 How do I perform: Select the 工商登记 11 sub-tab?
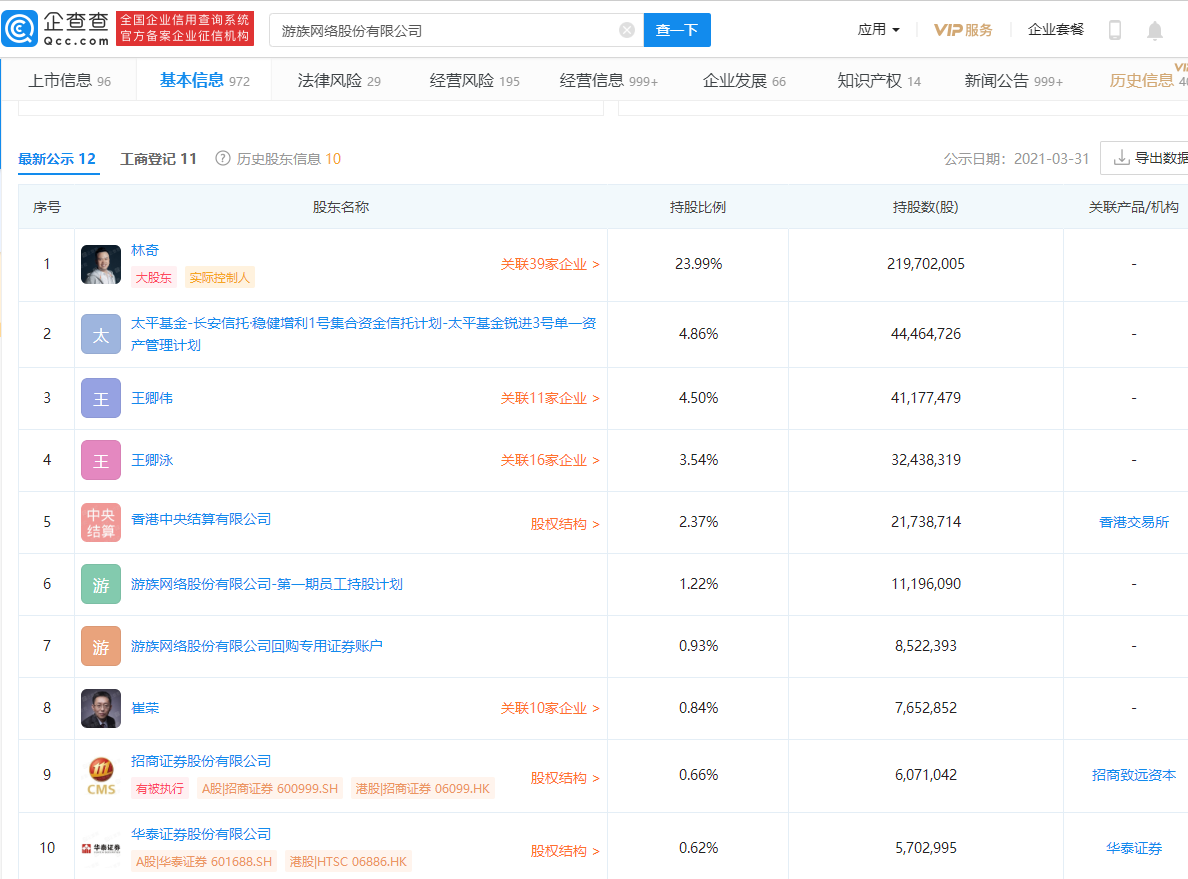(x=158, y=159)
